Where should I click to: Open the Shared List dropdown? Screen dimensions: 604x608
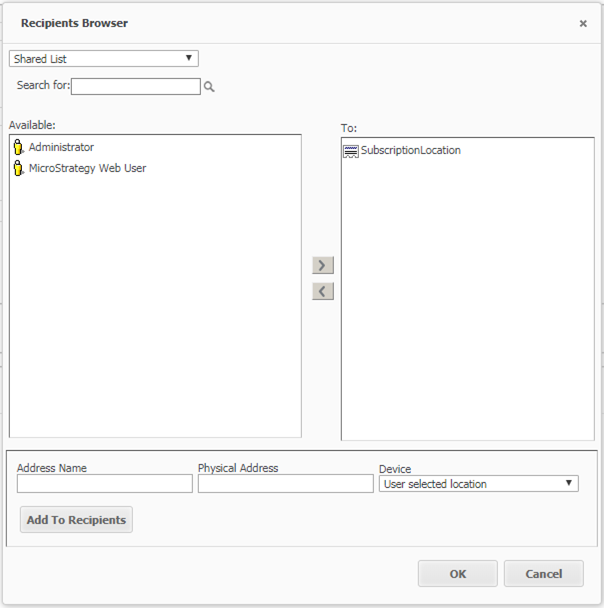(104, 59)
